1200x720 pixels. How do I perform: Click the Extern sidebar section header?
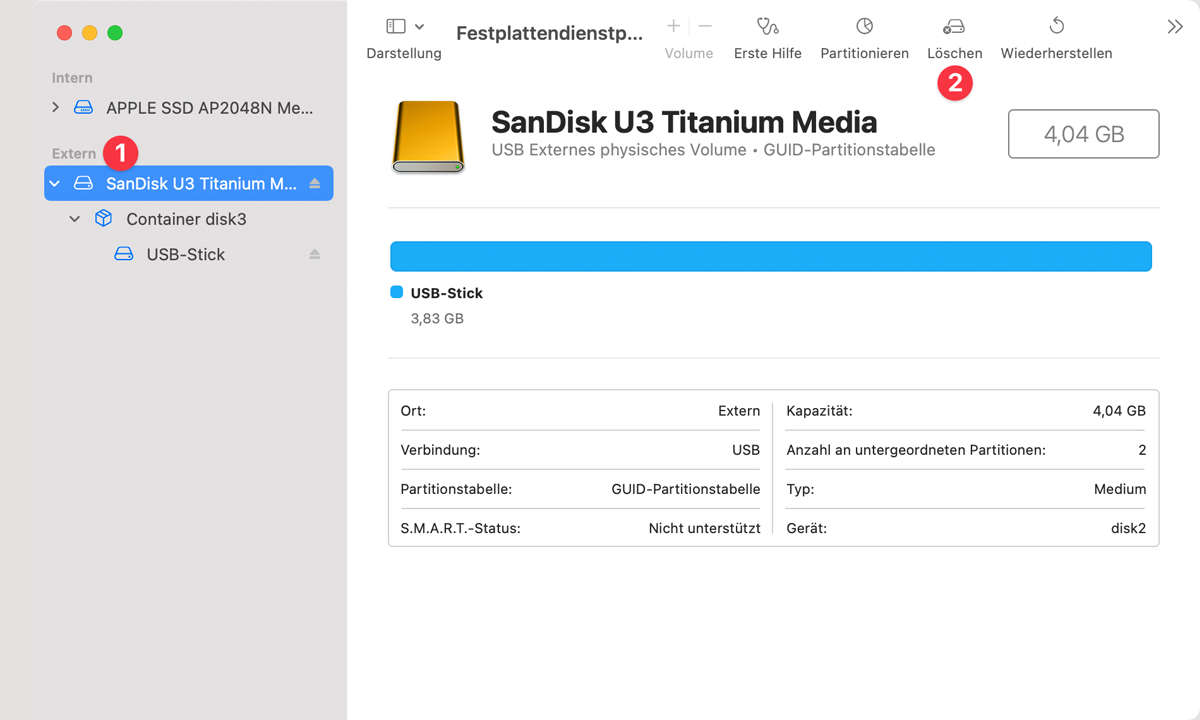coord(74,153)
